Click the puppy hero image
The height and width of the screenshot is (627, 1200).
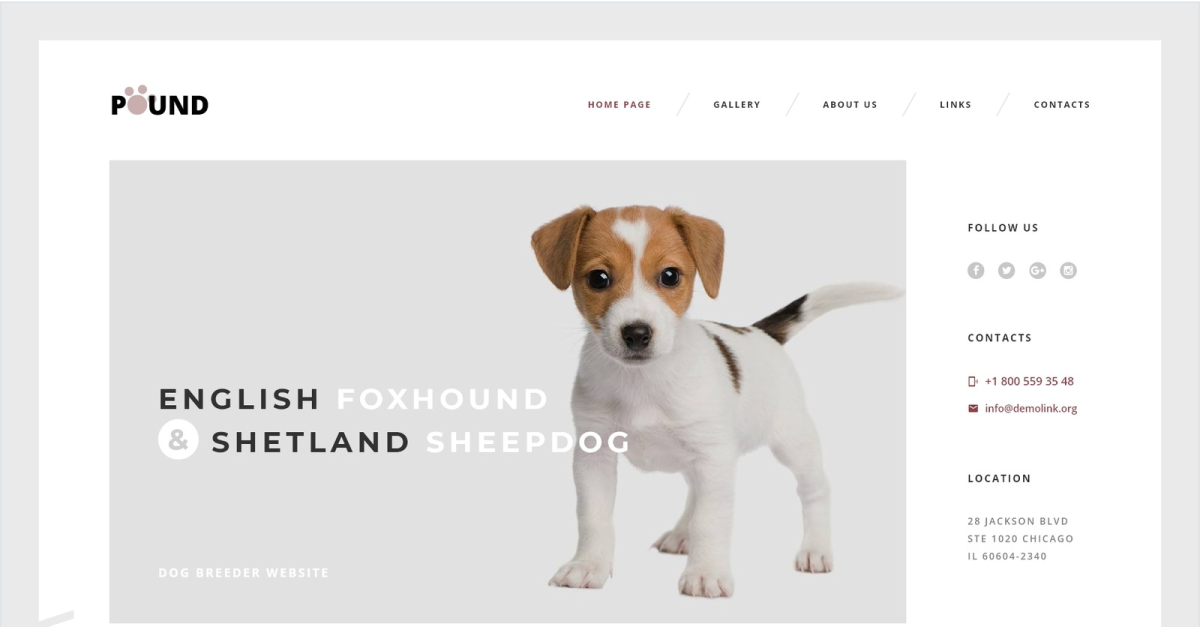716,399
